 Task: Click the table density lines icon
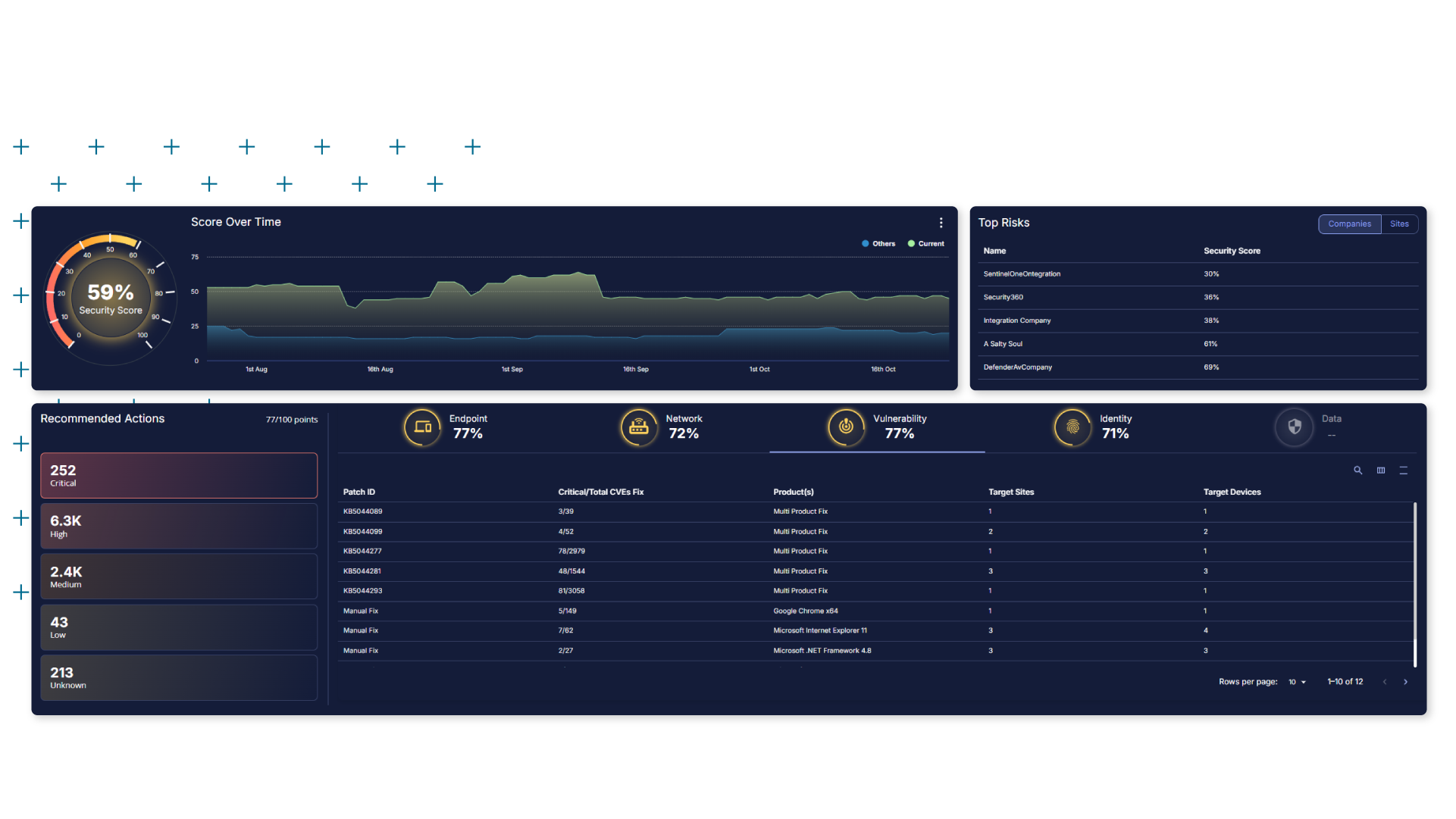point(1403,470)
